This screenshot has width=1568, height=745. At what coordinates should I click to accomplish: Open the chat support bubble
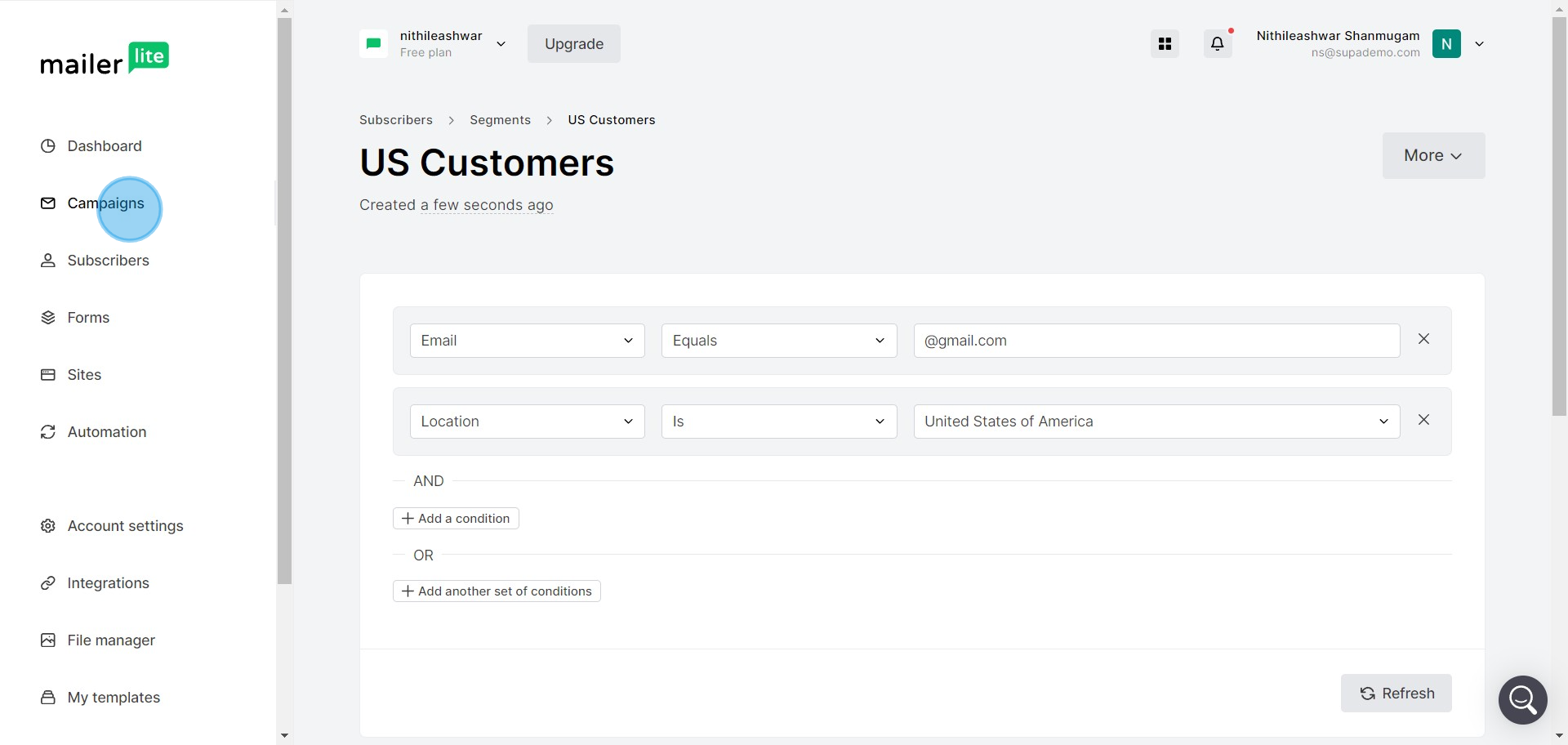1523,700
